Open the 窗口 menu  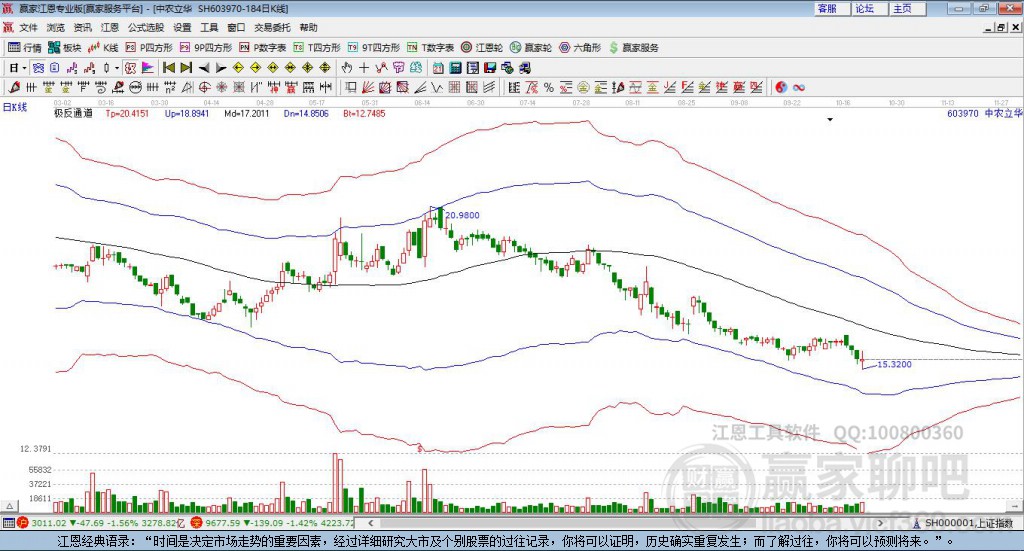pos(236,27)
